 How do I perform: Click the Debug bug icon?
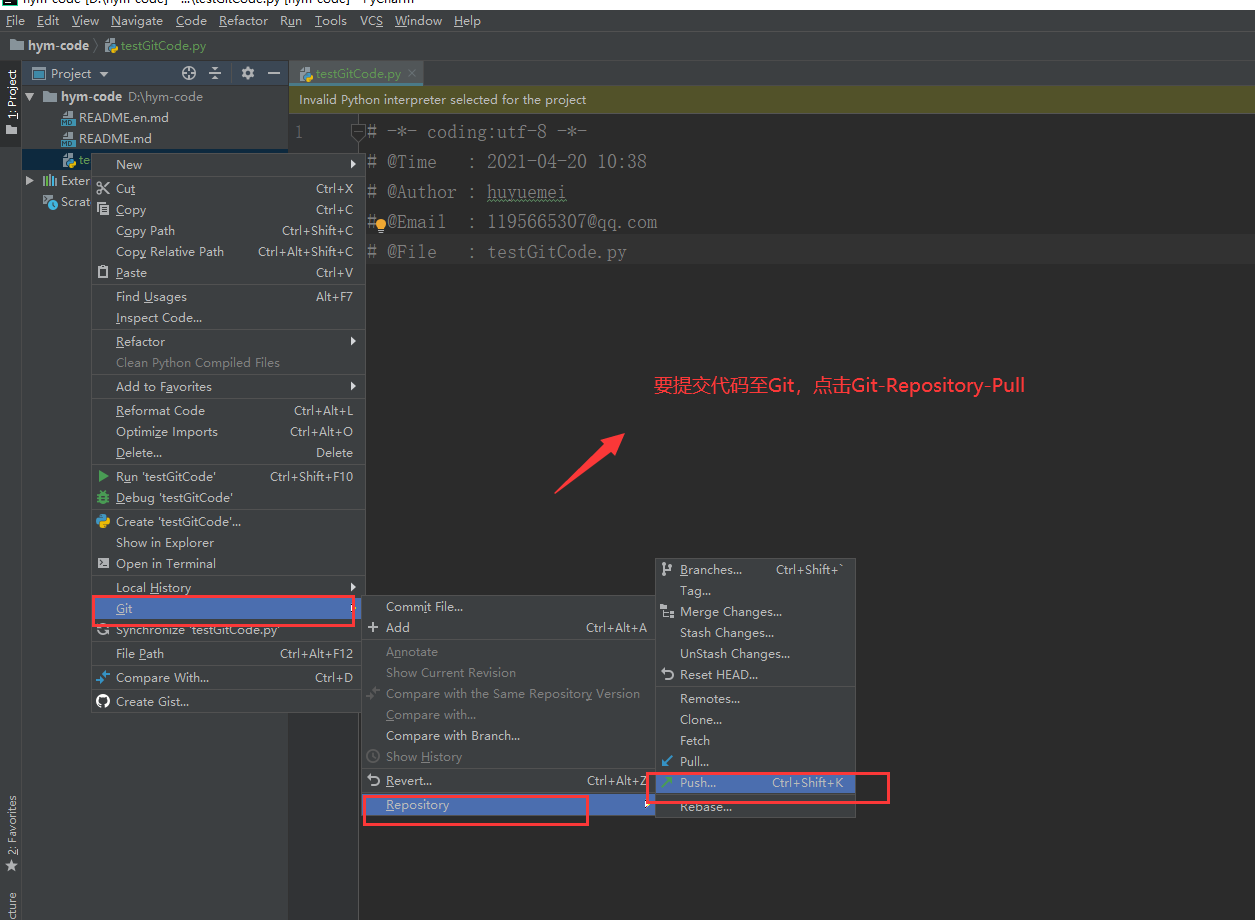[103, 497]
